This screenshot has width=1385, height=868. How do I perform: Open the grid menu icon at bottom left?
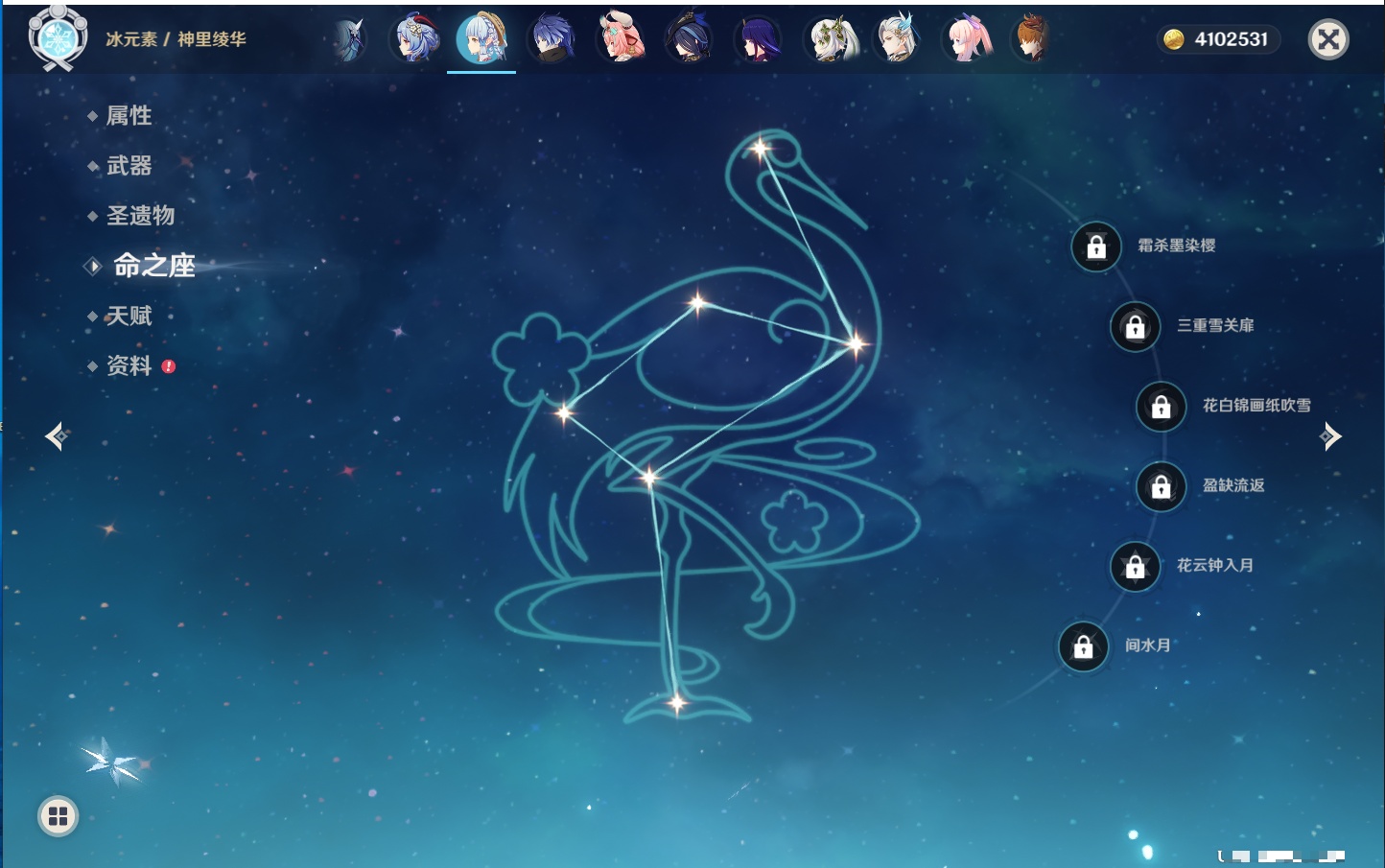[58, 816]
